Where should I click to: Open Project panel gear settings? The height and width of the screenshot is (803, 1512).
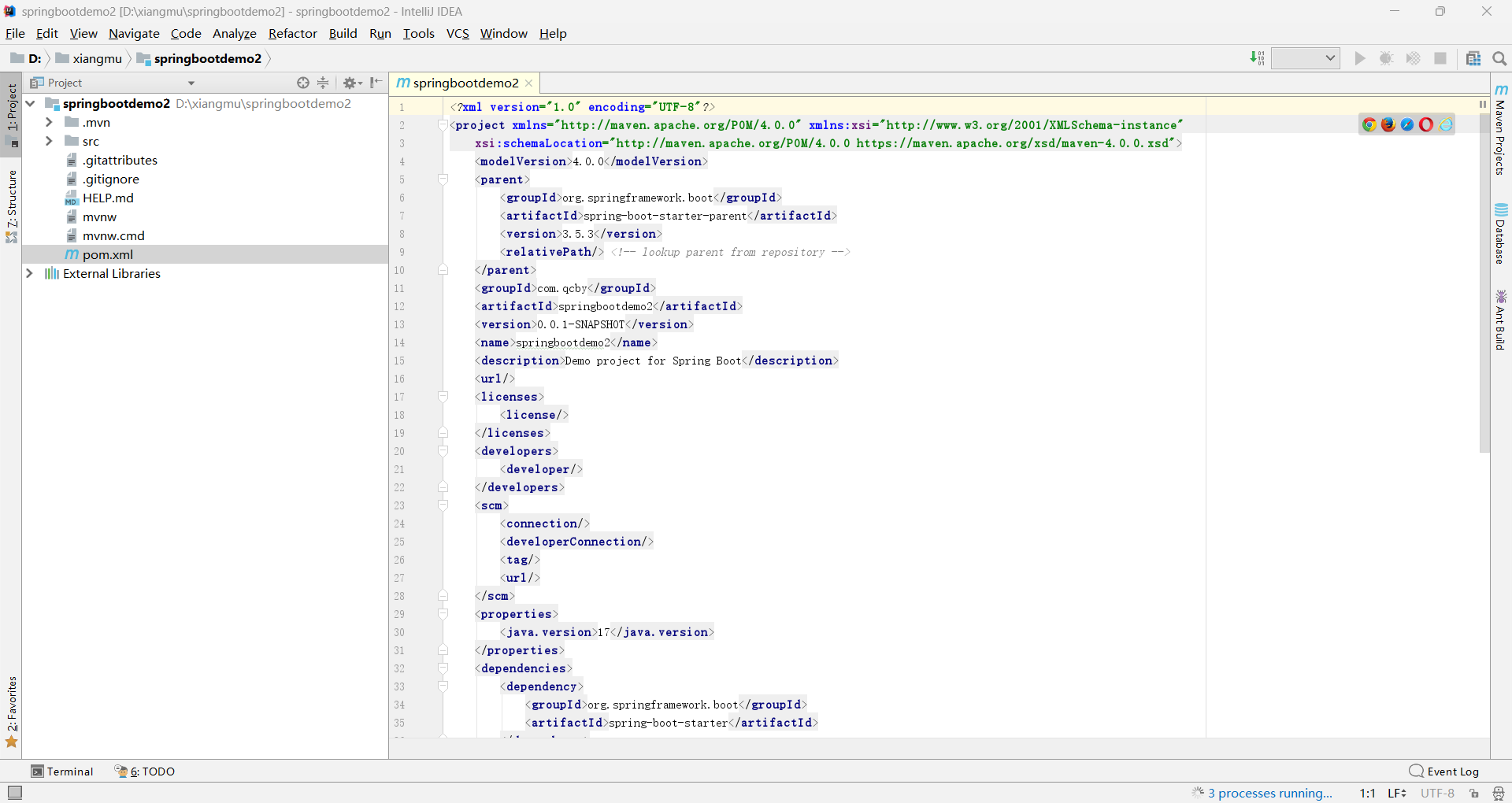[352, 83]
